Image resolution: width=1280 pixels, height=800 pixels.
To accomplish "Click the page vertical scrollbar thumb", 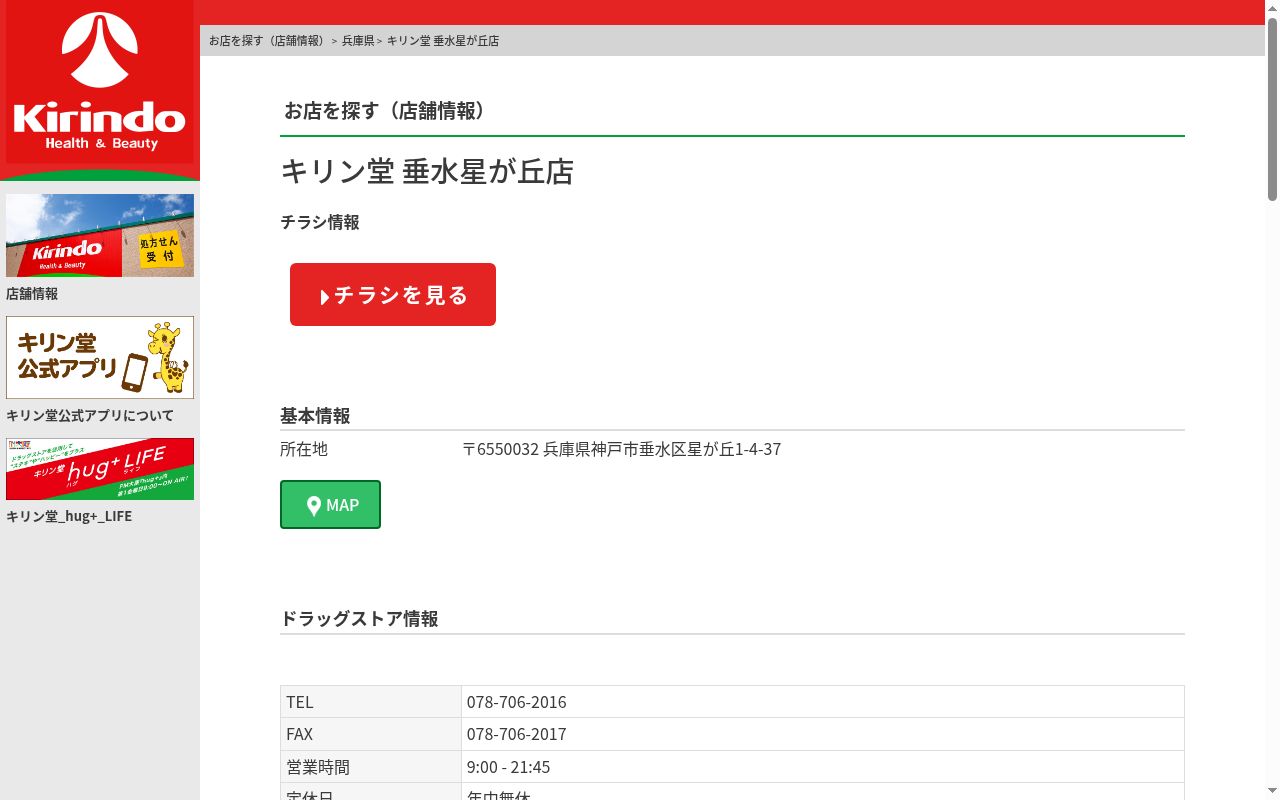I will click(1272, 108).
